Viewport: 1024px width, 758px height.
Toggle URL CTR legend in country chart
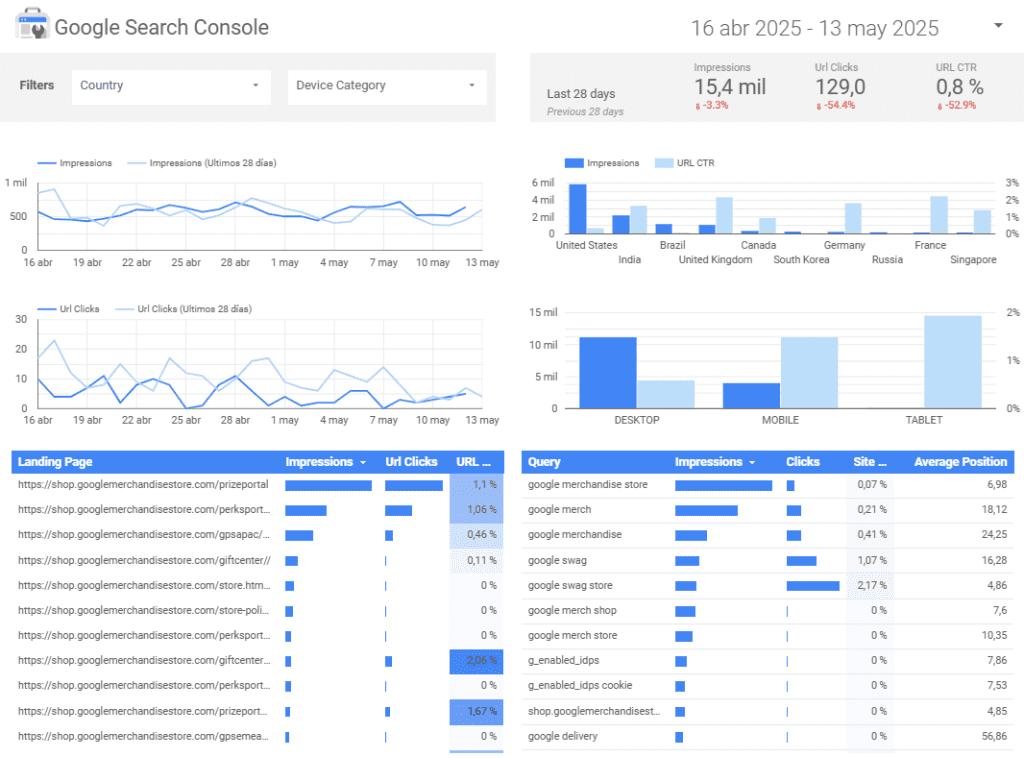685,163
